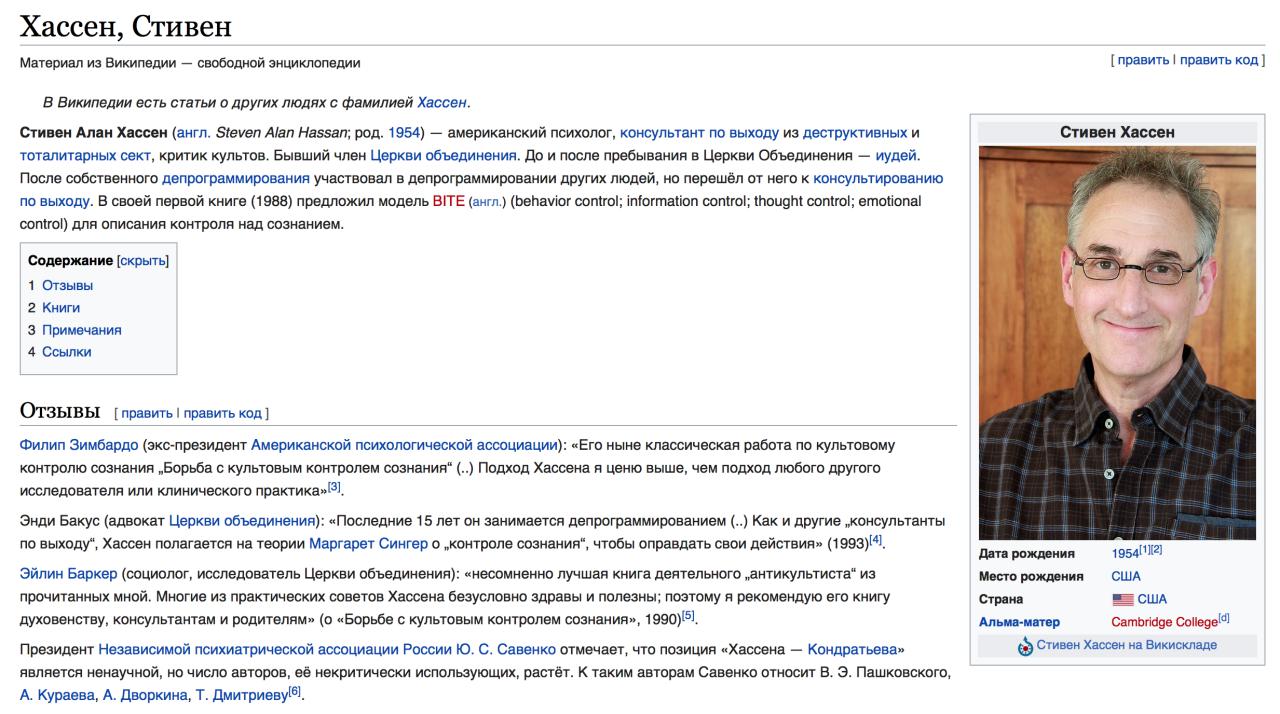Click top-right править page link

(1143, 60)
